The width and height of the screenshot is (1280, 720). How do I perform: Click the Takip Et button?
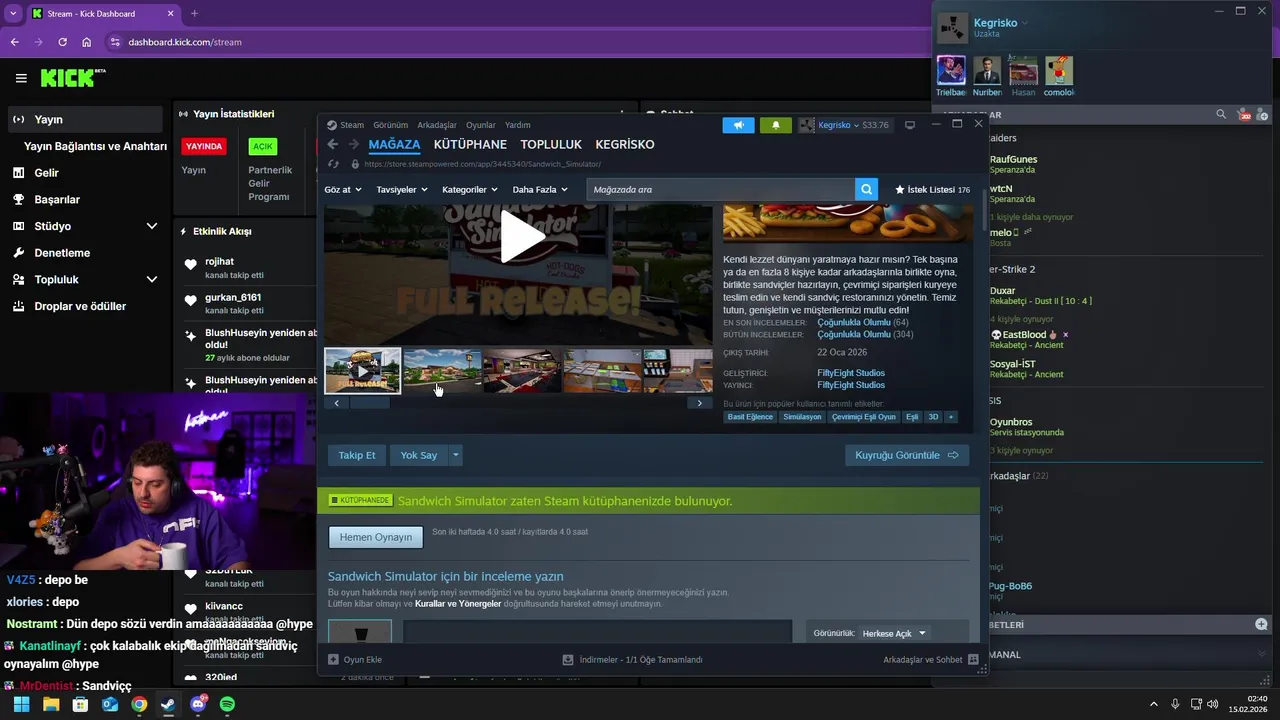[357, 455]
